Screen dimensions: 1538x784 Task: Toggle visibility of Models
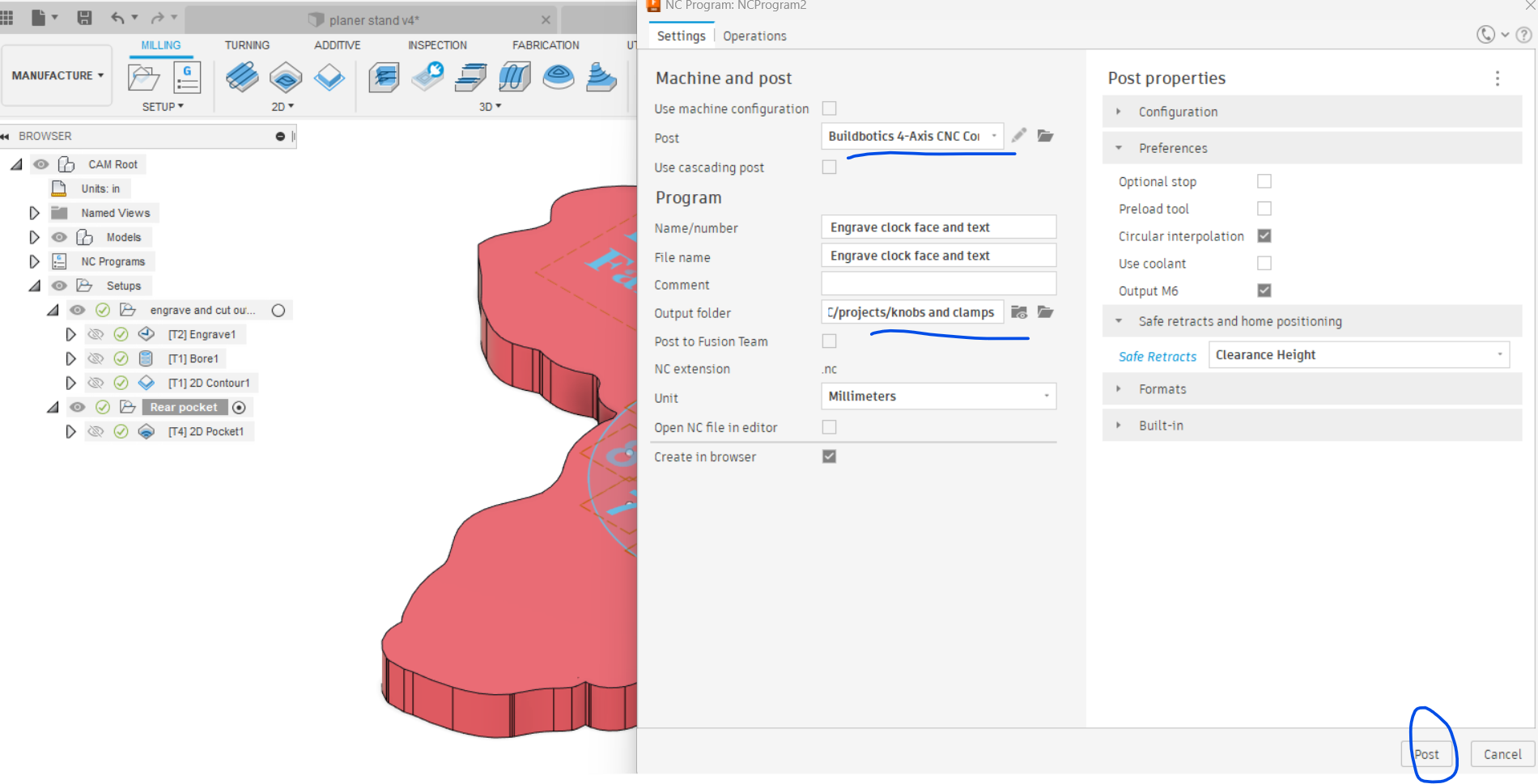pos(59,237)
